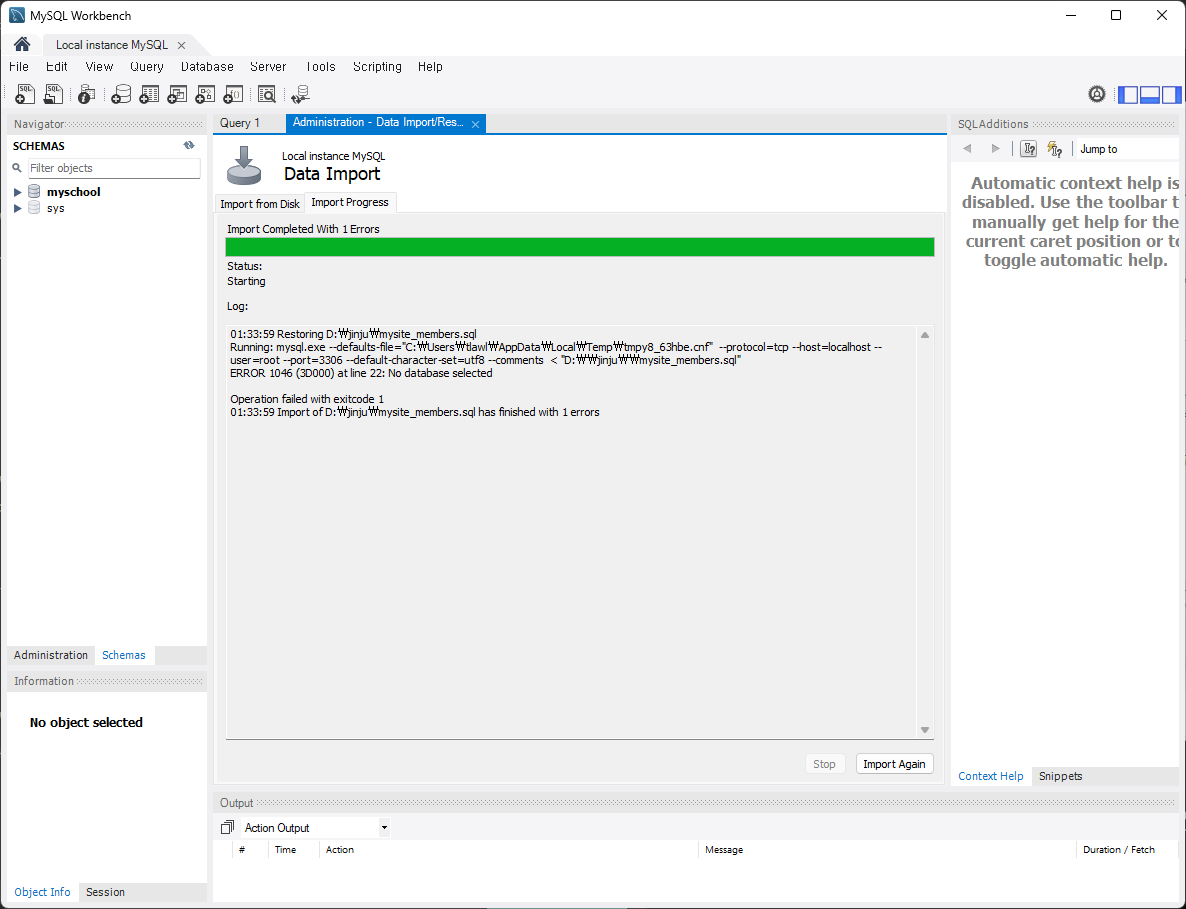This screenshot has width=1186, height=909.
Task: Open the Session tab
Action: point(105,892)
